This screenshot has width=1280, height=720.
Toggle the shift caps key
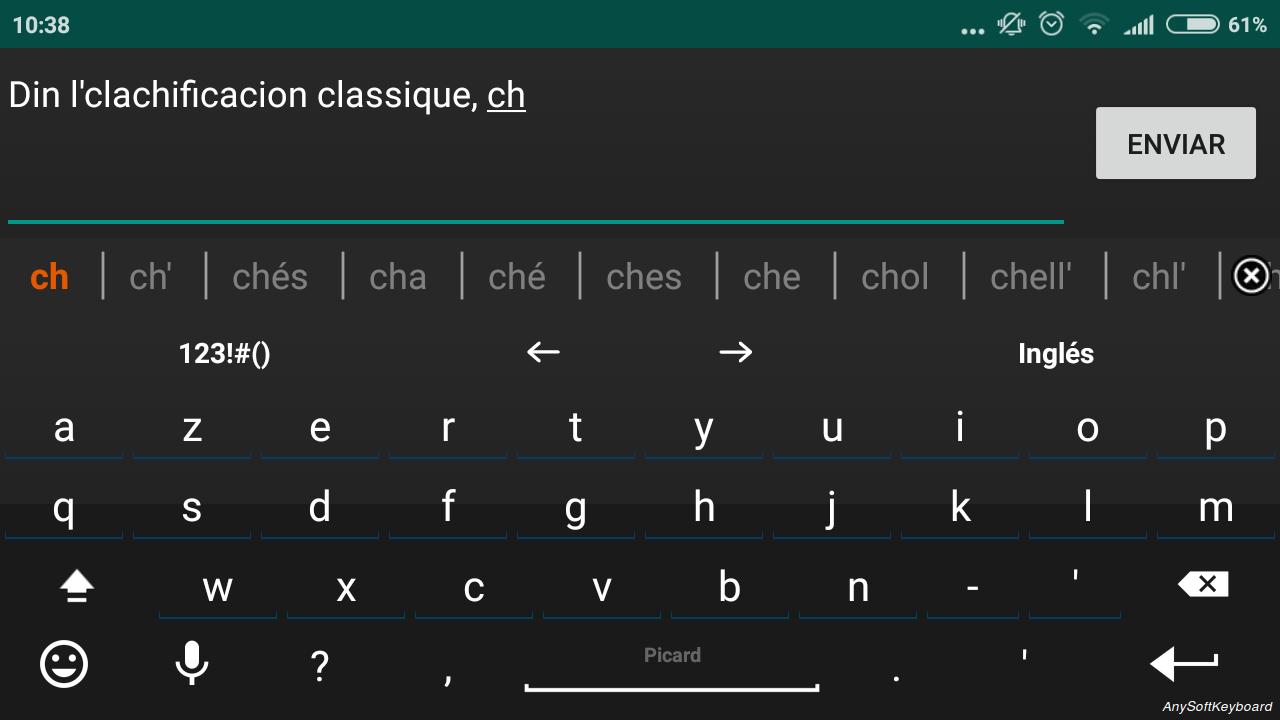point(77,587)
